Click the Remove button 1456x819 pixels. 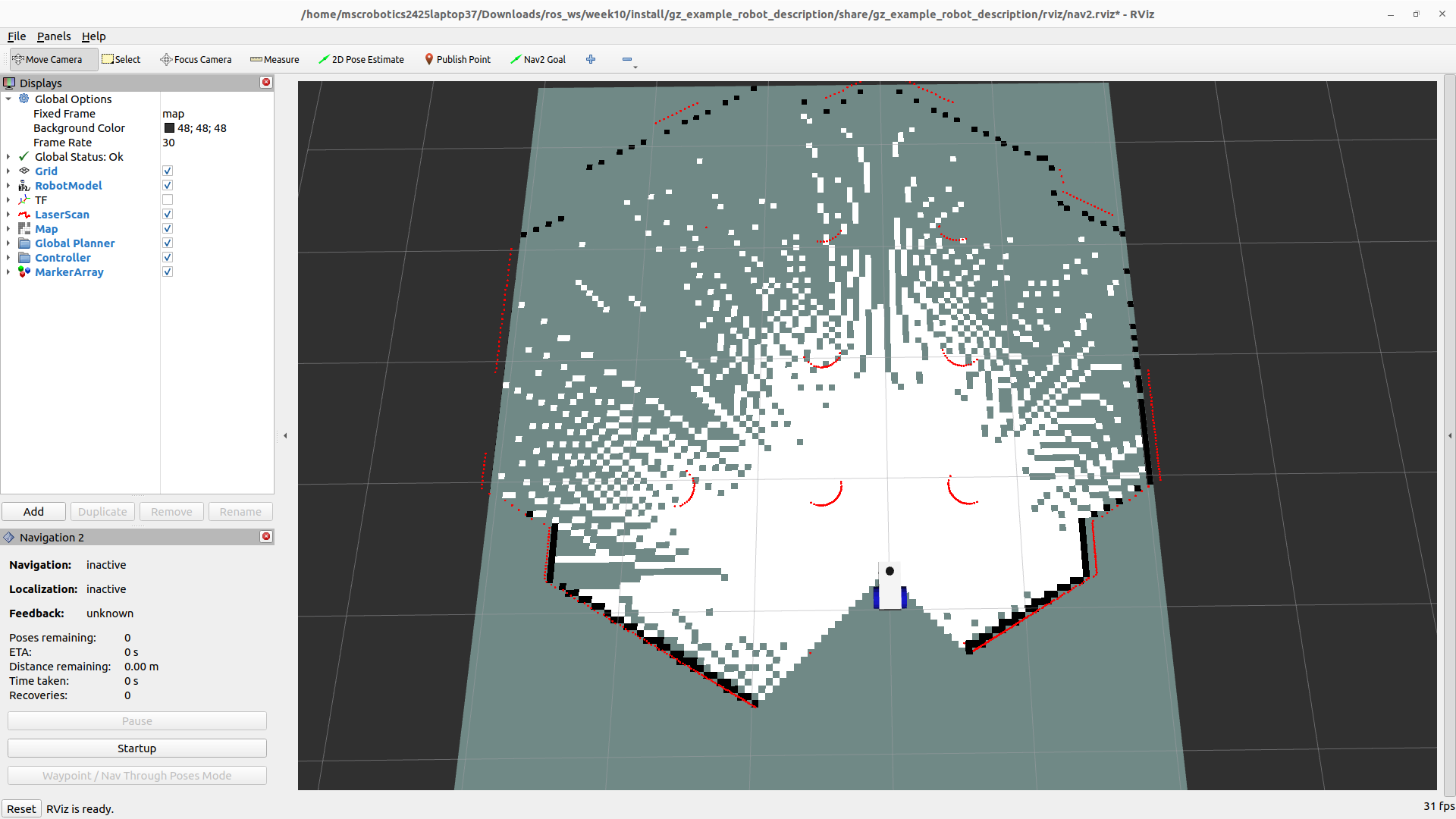click(x=171, y=511)
